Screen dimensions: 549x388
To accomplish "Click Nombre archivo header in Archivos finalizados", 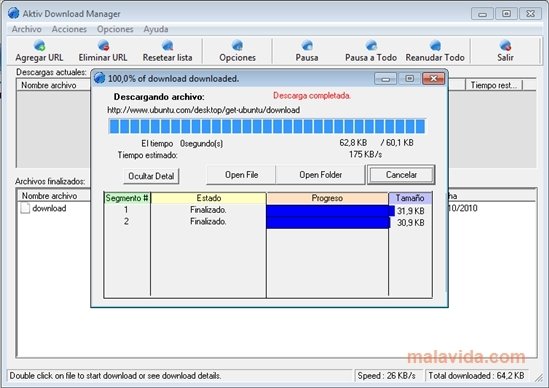I will coord(54,195).
